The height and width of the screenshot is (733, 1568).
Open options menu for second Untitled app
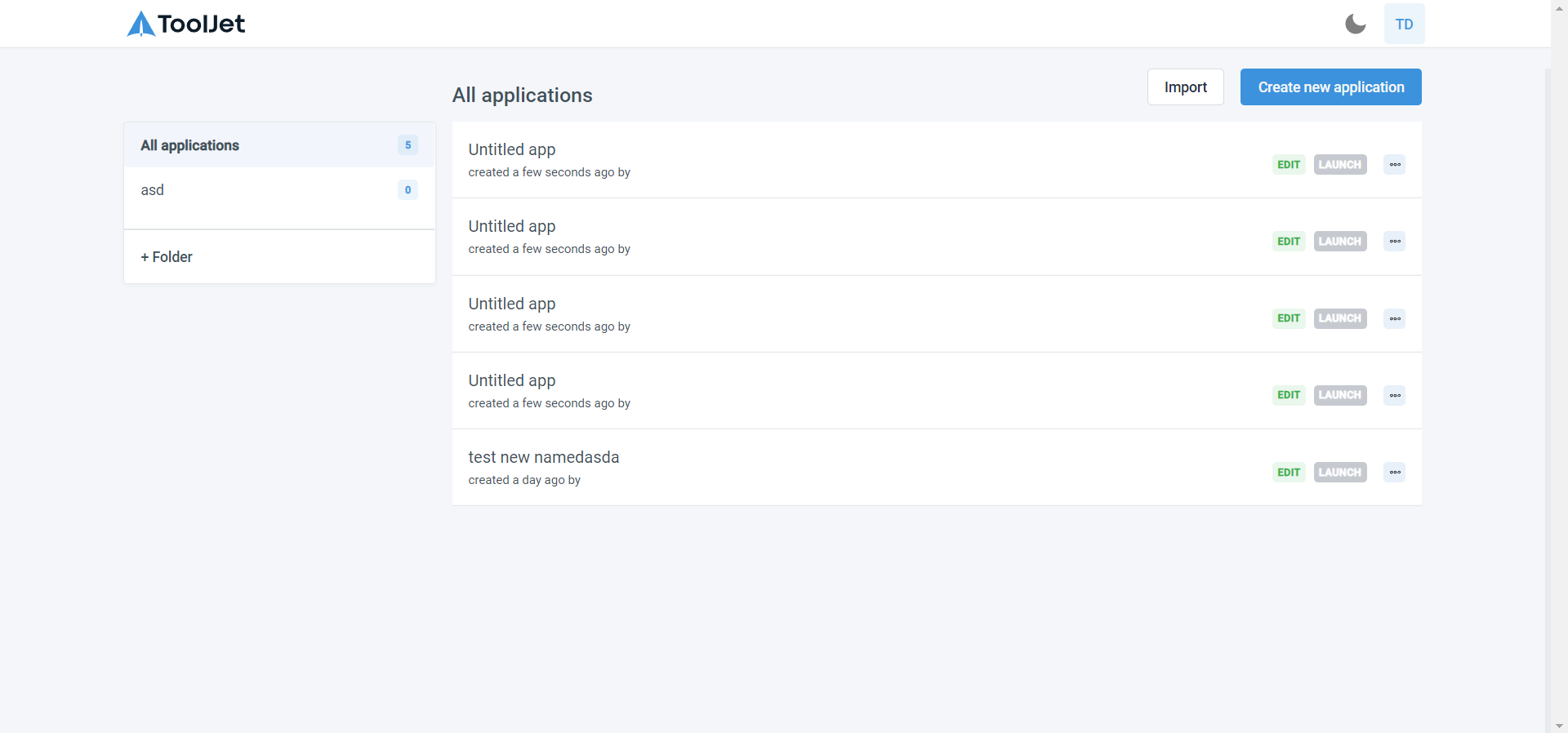click(1393, 241)
